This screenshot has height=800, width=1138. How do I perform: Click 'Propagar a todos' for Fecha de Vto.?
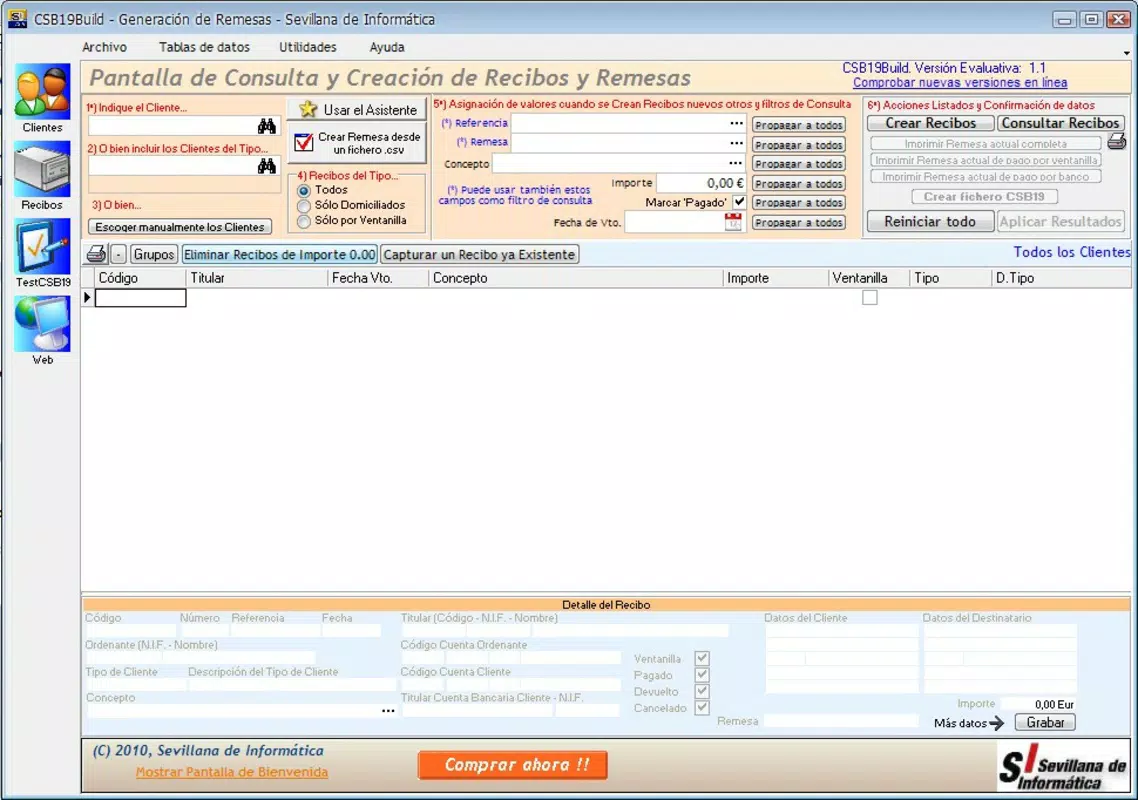coord(798,222)
